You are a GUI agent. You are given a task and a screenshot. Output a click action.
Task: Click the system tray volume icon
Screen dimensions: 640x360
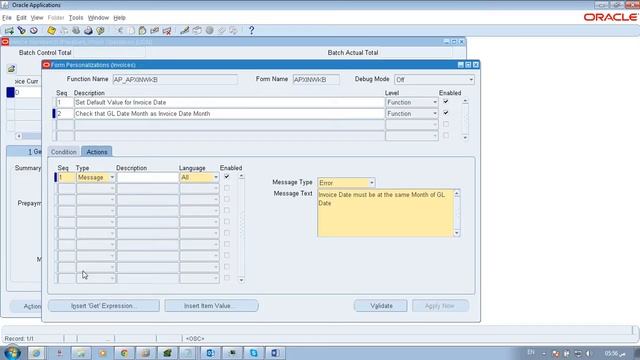click(588, 353)
